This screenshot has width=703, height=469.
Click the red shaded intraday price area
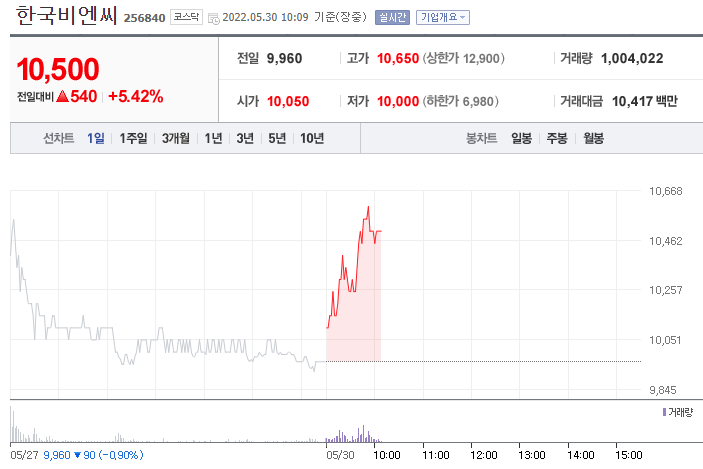click(x=355, y=320)
